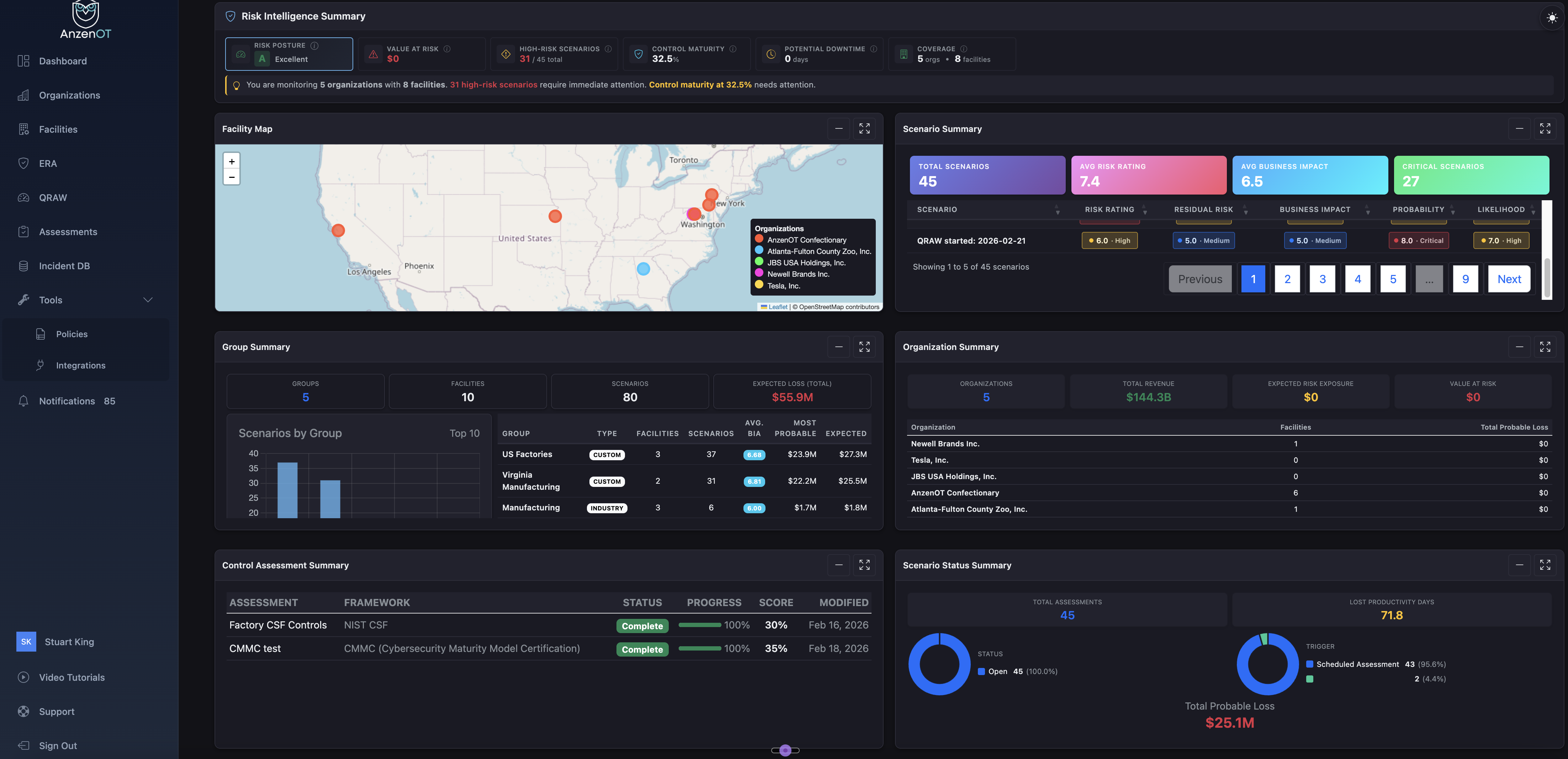Select Organizations in the navigation menu
Viewport: 1568px width, 759px height.
(x=69, y=95)
